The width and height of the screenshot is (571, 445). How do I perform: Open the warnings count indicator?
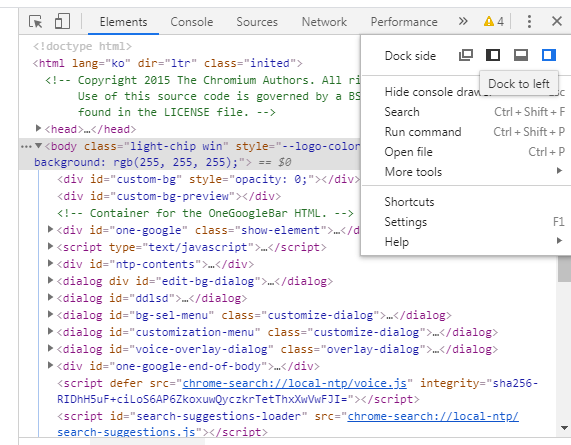click(494, 21)
